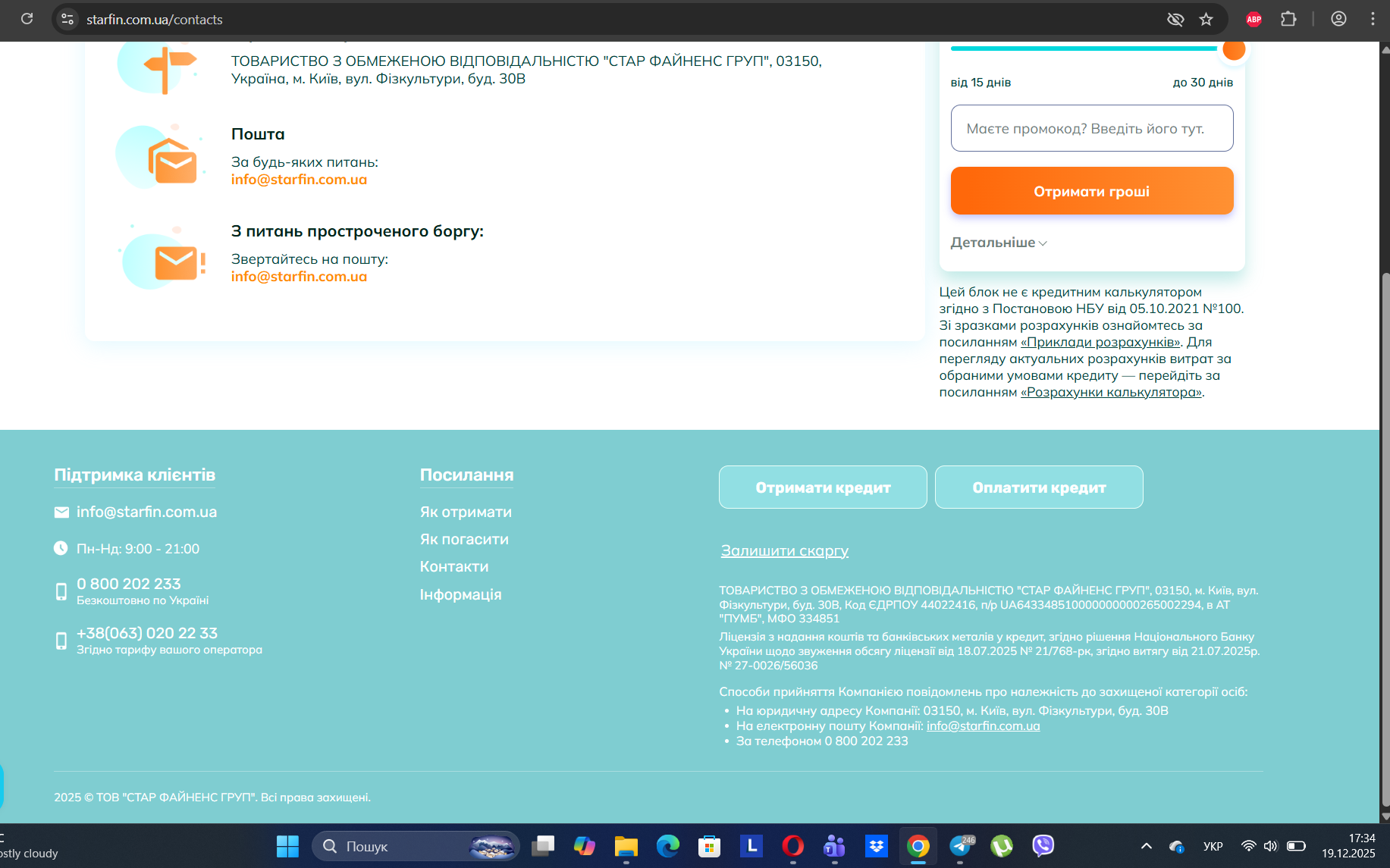The width and height of the screenshot is (1390, 868).
Task: Open the Windows Start menu
Action: [287, 846]
